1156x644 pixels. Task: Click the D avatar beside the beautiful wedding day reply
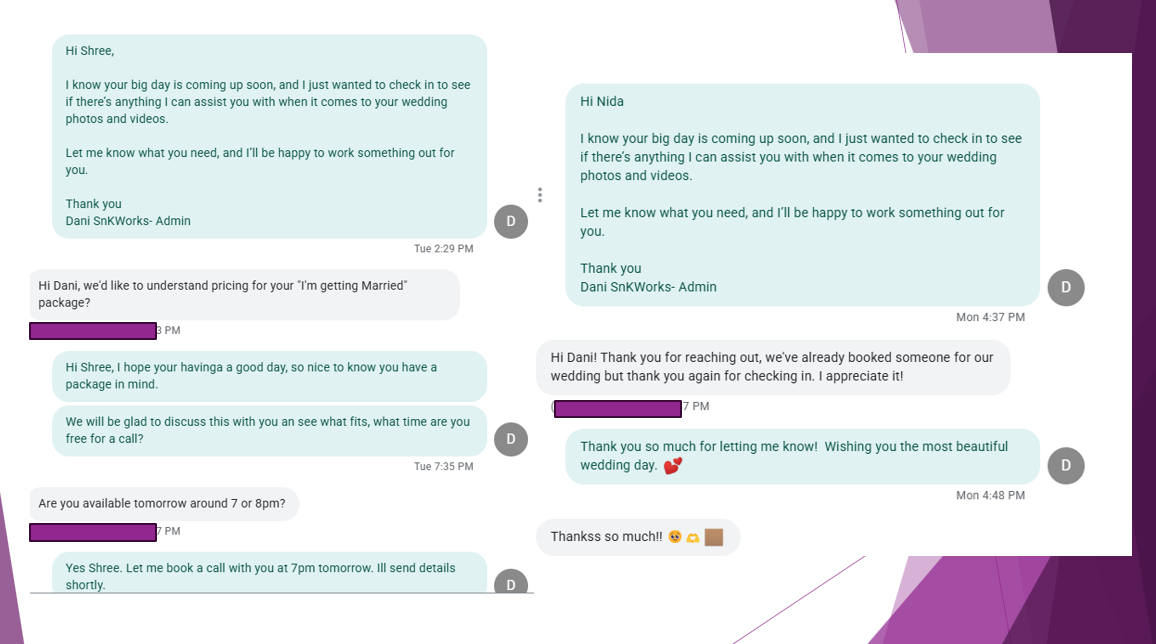[x=1066, y=465]
